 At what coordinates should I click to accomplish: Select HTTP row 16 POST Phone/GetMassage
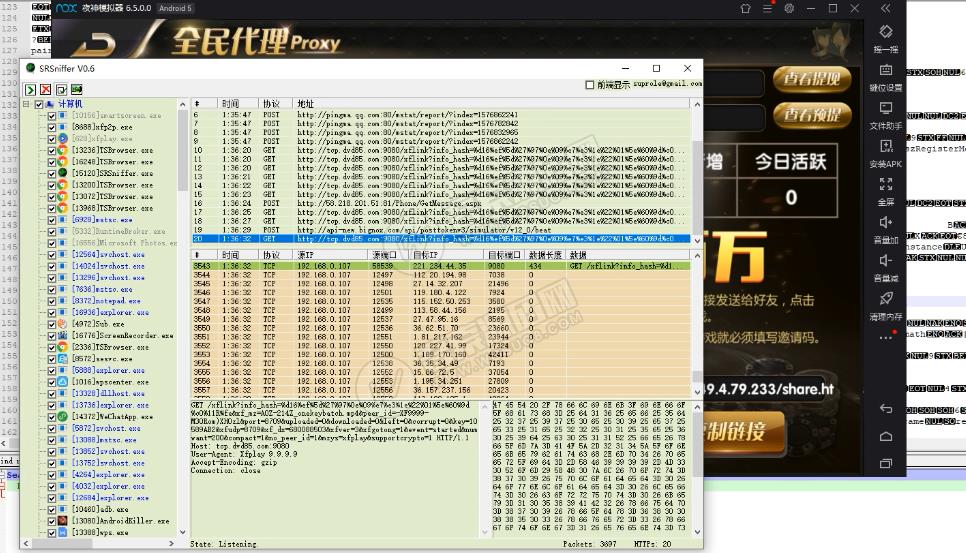point(441,203)
